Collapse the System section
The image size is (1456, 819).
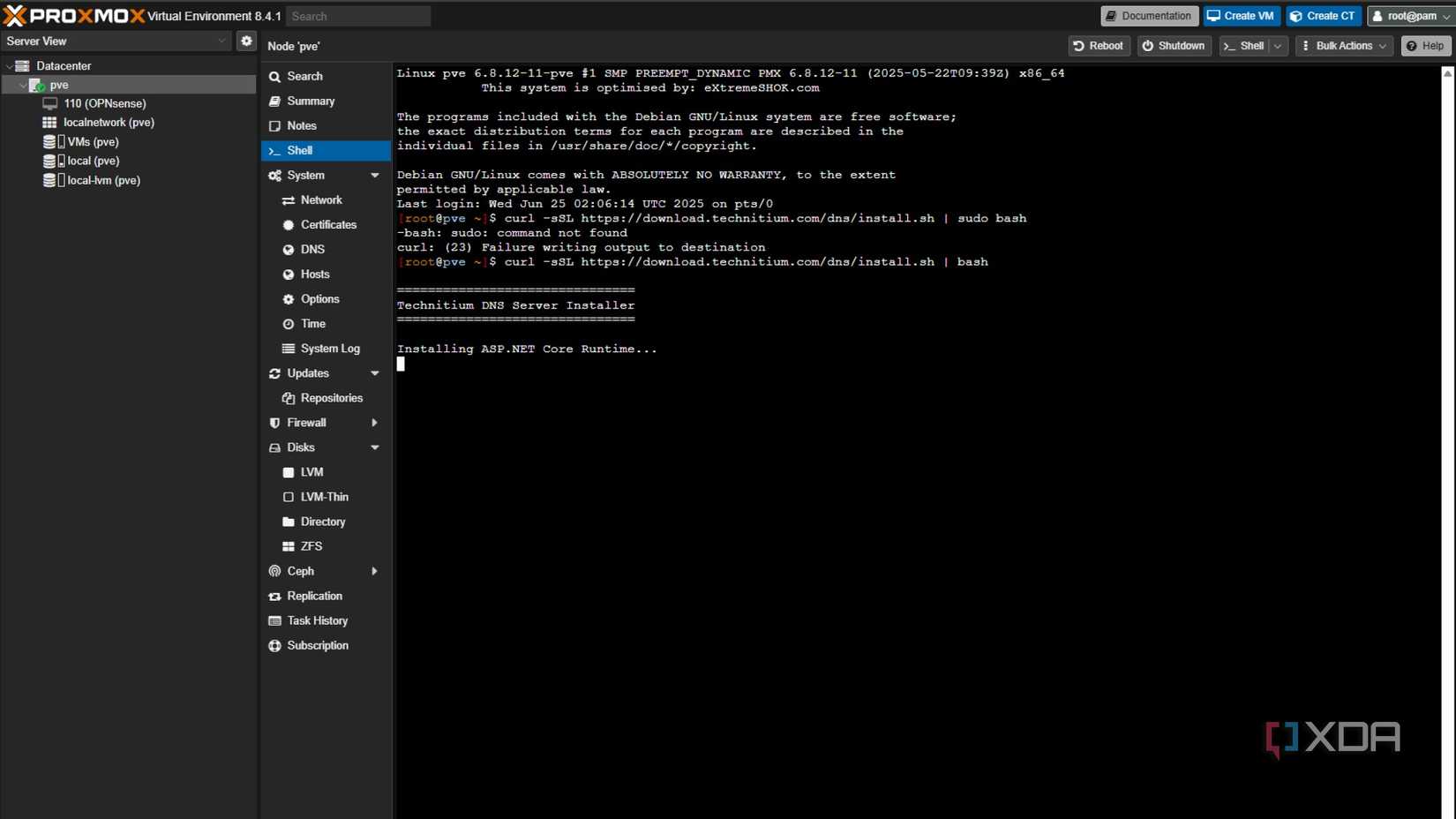pyautogui.click(x=375, y=175)
